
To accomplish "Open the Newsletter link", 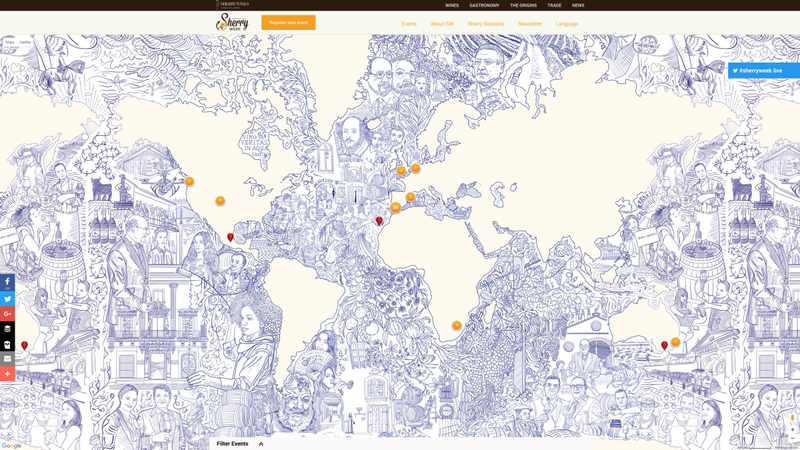I will (x=530, y=24).
